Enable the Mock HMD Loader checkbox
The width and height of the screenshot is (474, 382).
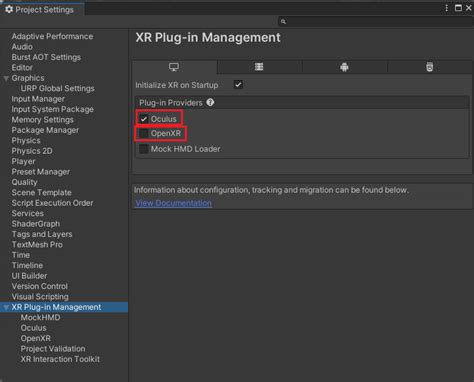[x=144, y=149]
